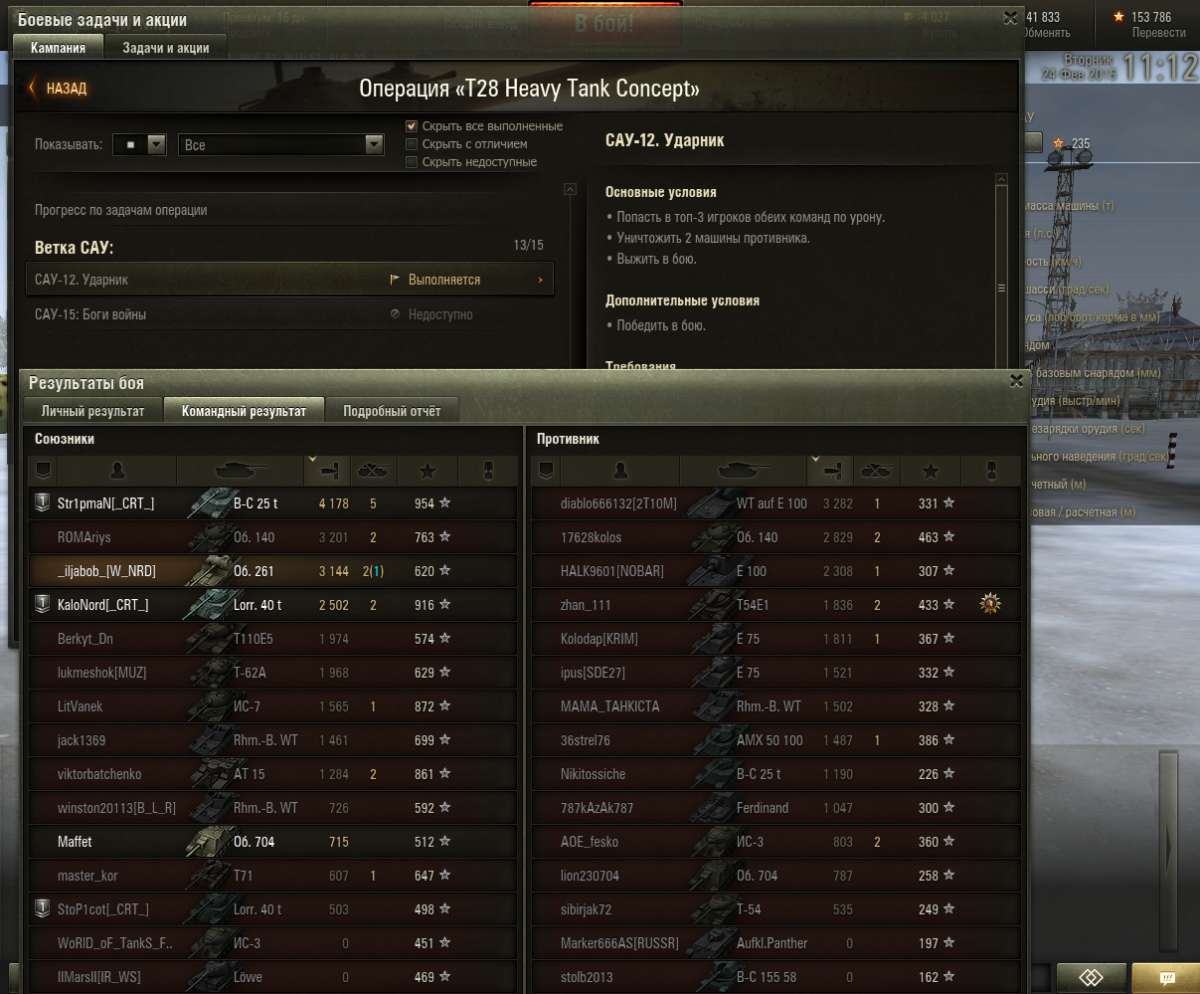Go back with the "НАЗАД" button
The image size is (1200, 994).
pos(58,88)
